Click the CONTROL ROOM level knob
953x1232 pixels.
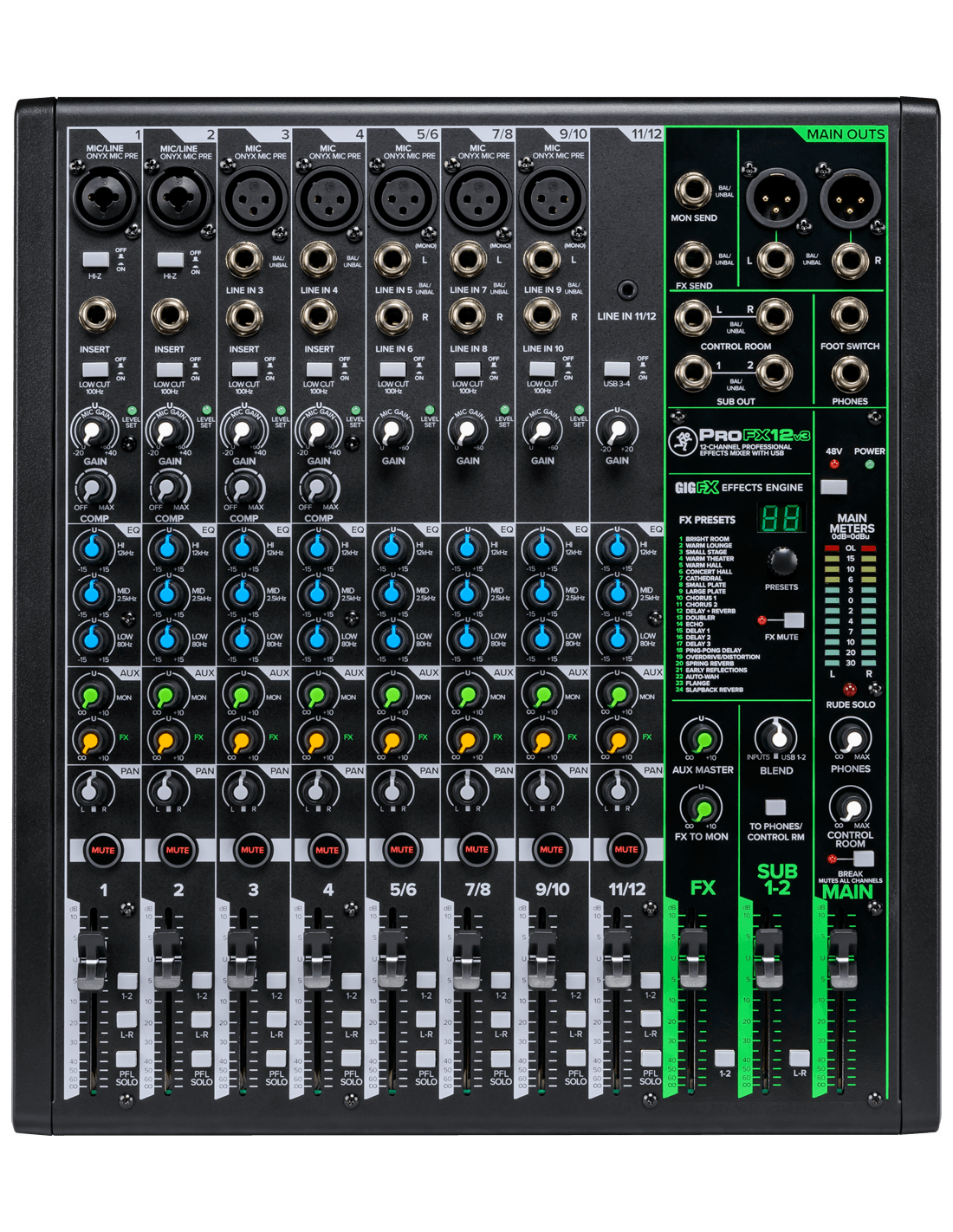pos(850,808)
